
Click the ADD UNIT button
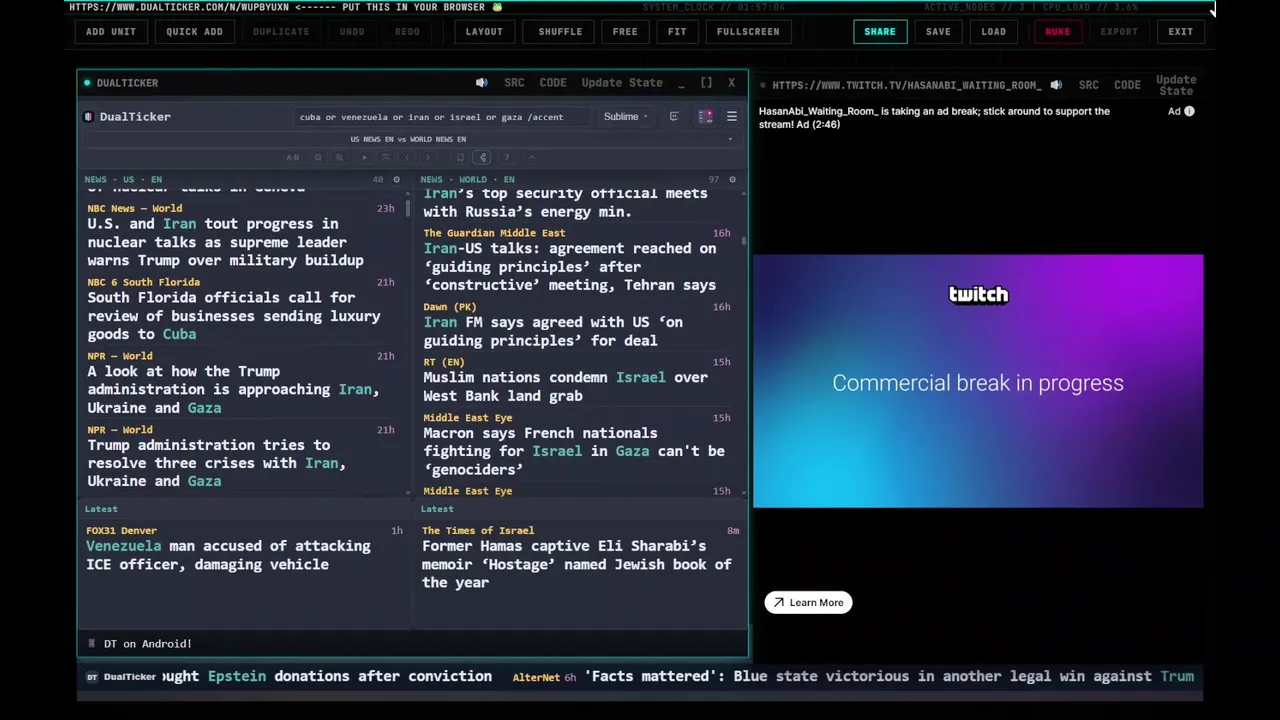point(111,31)
